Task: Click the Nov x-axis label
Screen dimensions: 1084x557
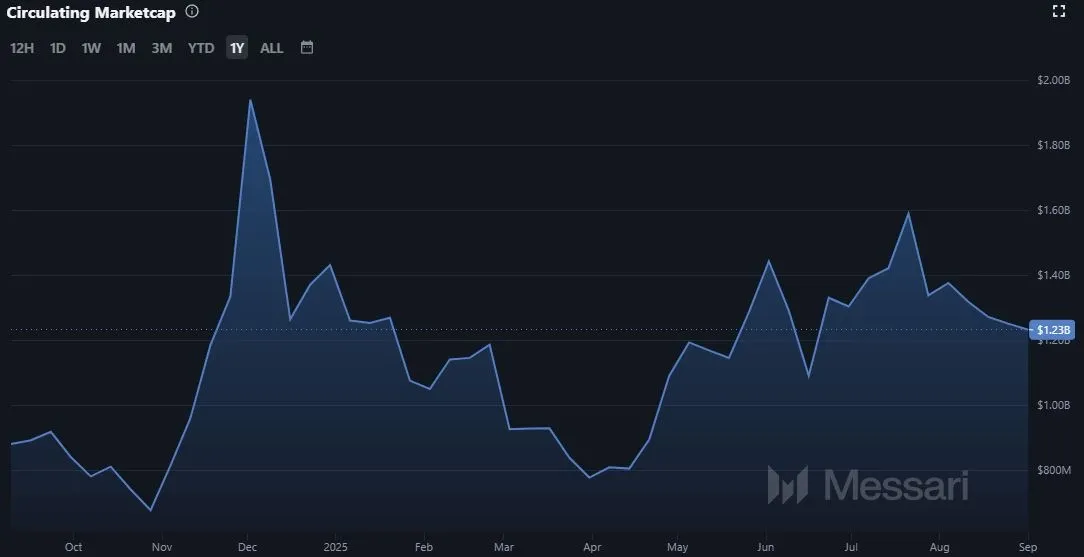Action: click(162, 547)
